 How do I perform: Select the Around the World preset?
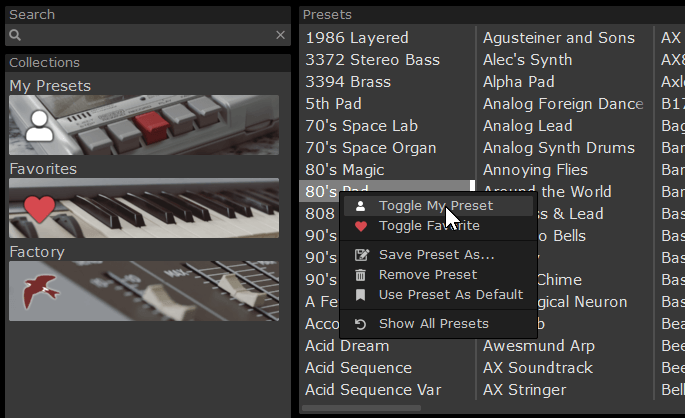tap(547, 190)
